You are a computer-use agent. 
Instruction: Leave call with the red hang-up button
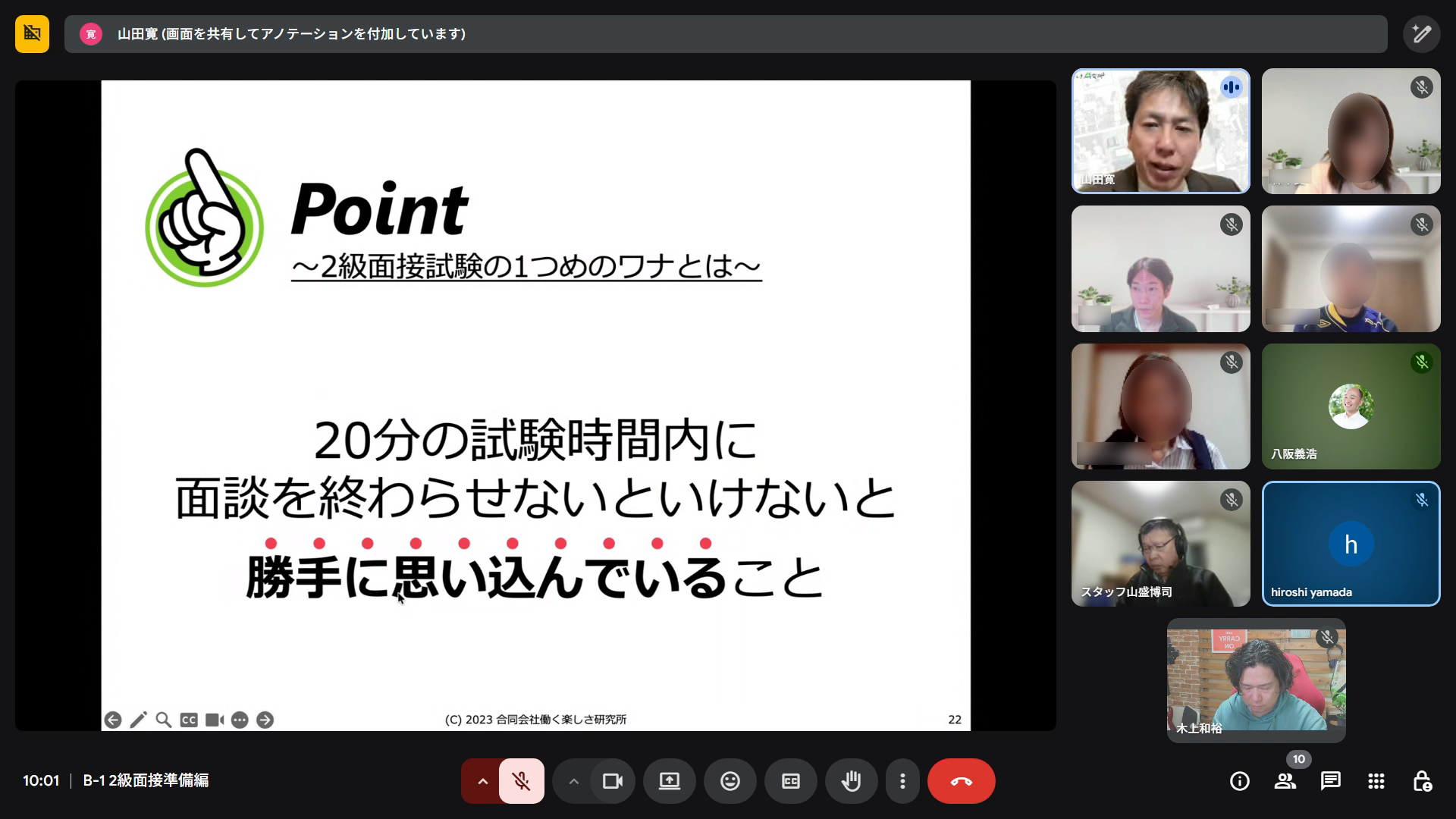961,781
